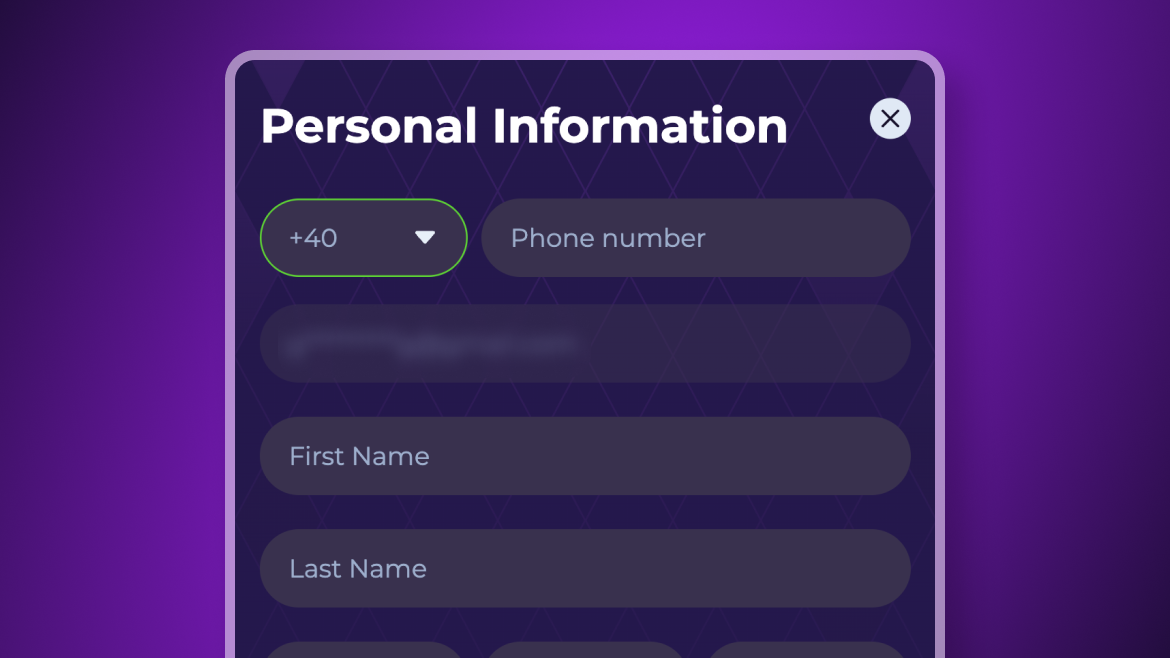Viewport: 1170px width, 658px height.
Task: Click the Phone number placeholder text
Action: pos(608,238)
